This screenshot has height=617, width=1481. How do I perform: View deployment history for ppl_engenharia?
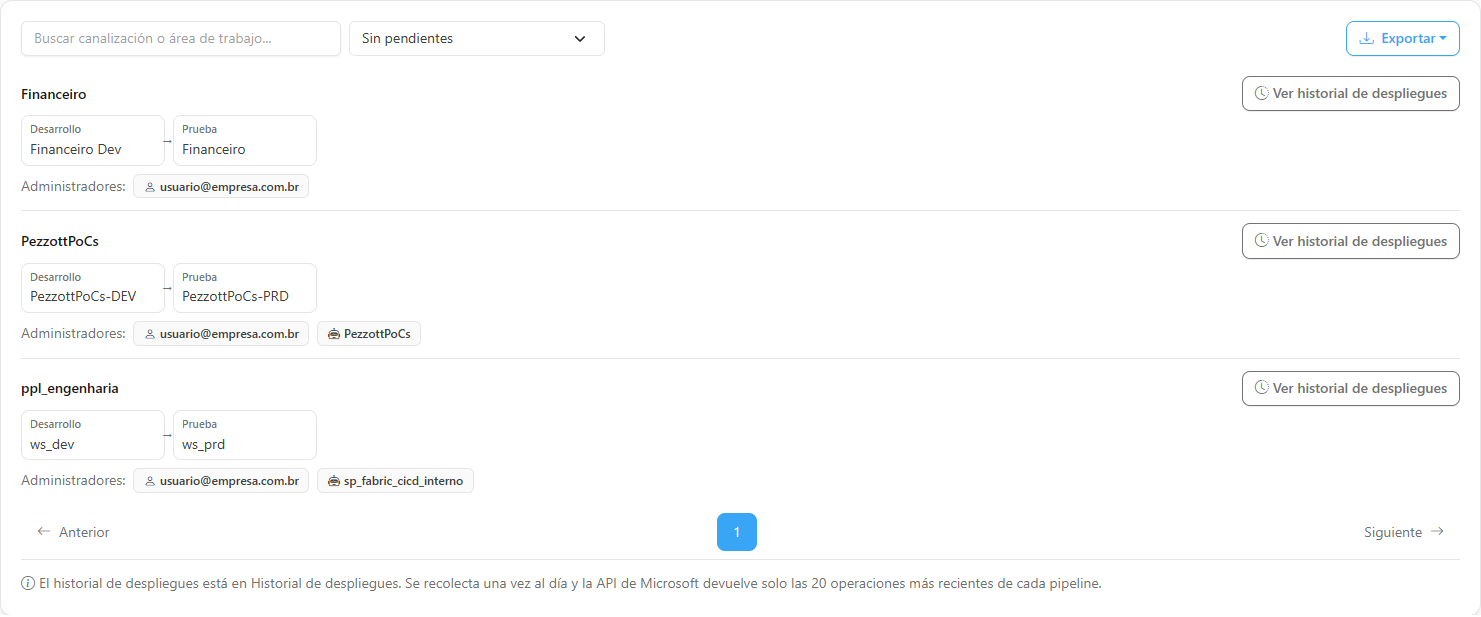click(x=1351, y=388)
